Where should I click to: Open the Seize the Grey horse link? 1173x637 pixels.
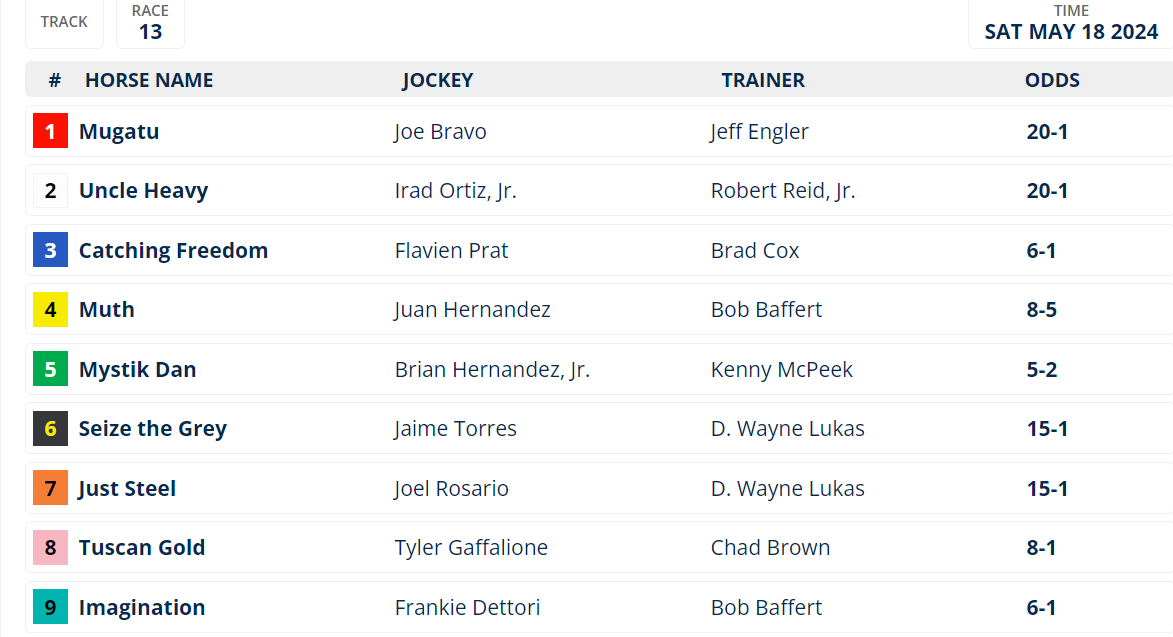click(152, 429)
